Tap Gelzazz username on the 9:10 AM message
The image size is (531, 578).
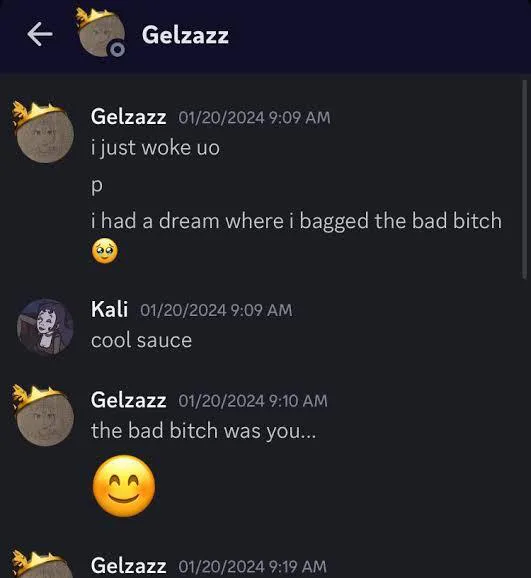[128, 400]
